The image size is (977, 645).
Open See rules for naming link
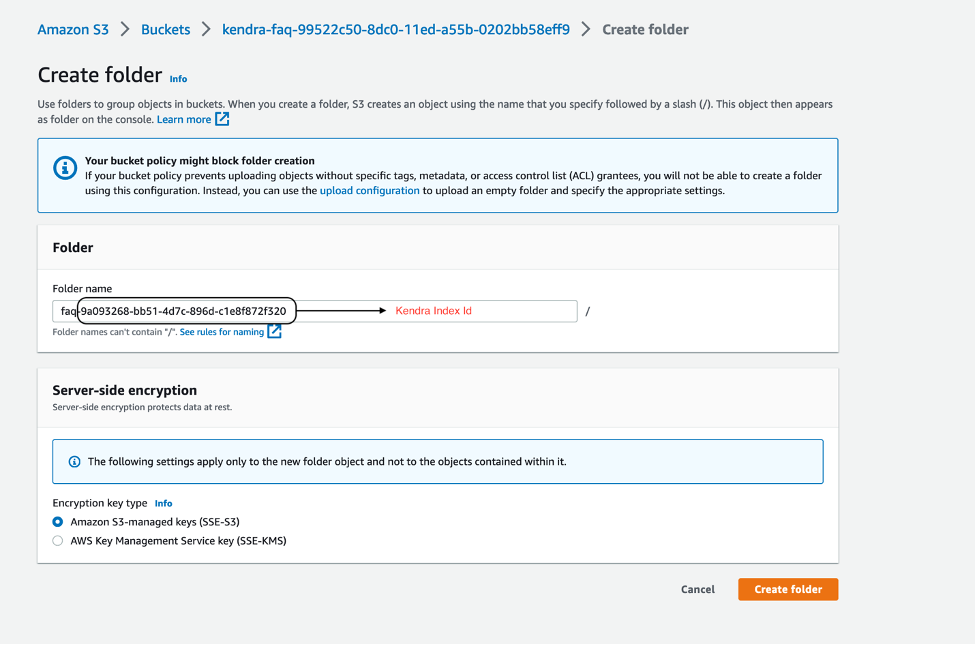(222, 332)
